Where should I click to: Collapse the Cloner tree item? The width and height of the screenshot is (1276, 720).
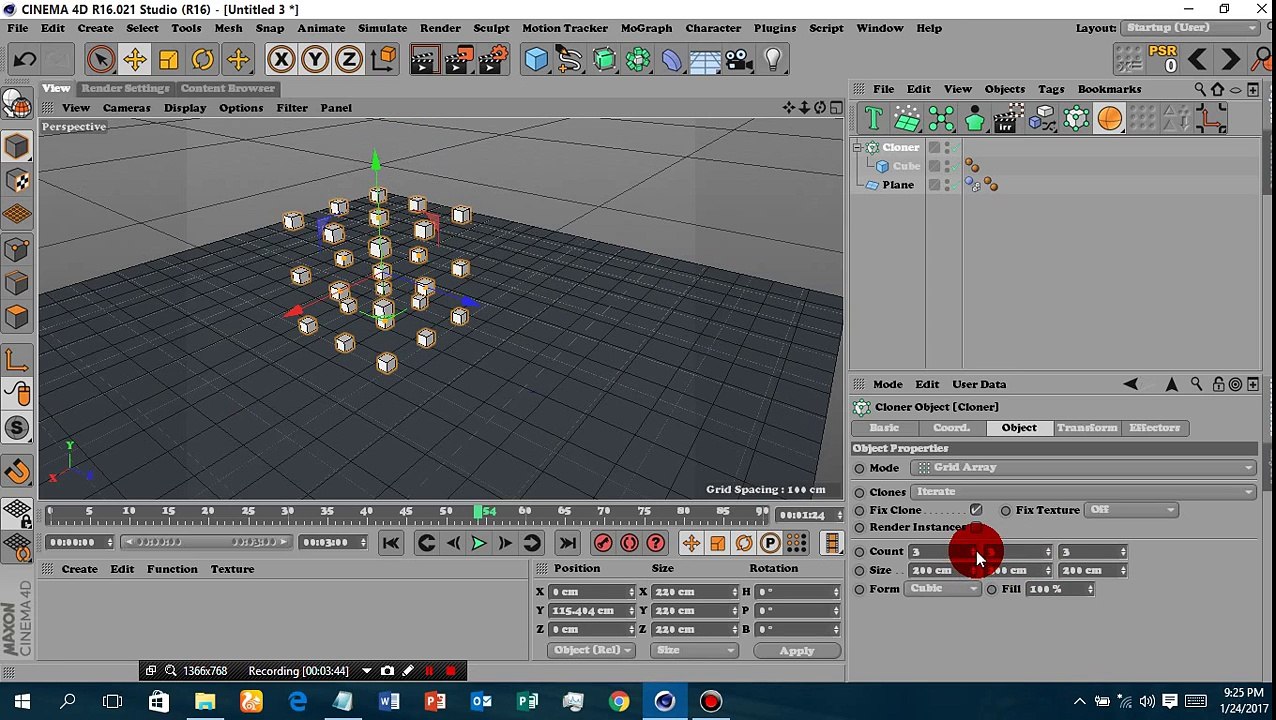[x=858, y=148]
